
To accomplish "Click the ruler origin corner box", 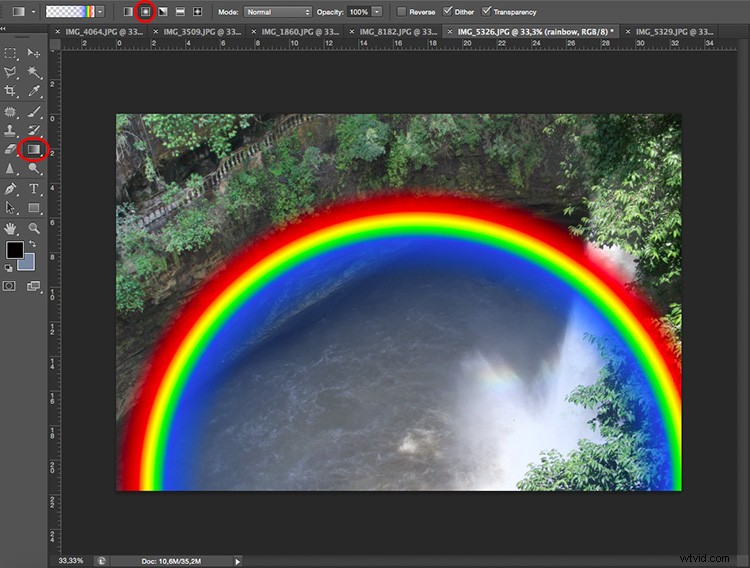I will pos(55,44).
